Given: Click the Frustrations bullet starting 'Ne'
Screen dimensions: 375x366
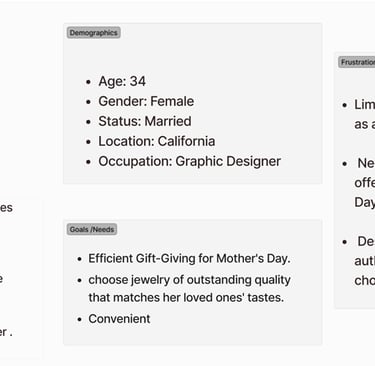Looking at the screenshot, I should tap(365, 183).
